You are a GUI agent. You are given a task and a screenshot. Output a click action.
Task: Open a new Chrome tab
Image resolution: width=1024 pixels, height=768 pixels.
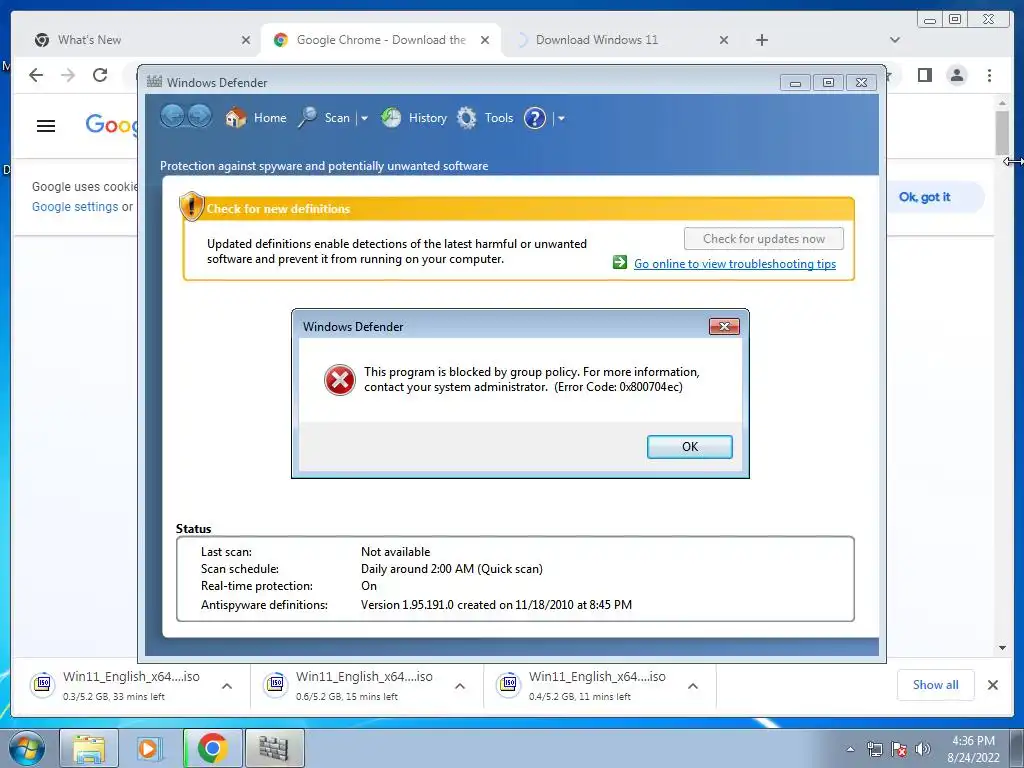(x=761, y=40)
